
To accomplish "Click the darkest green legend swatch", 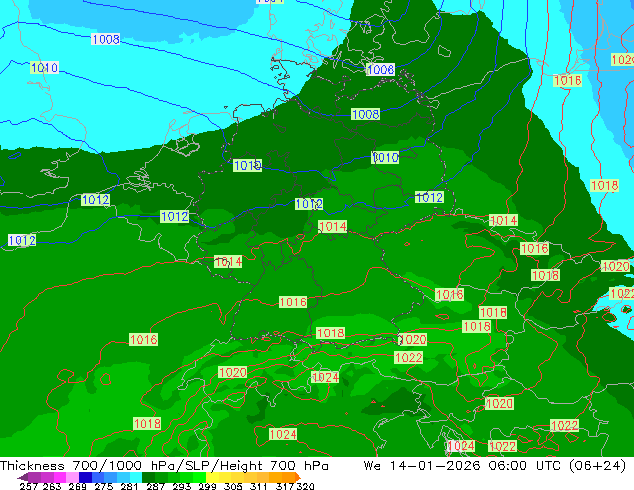I will [x=148, y=477].
